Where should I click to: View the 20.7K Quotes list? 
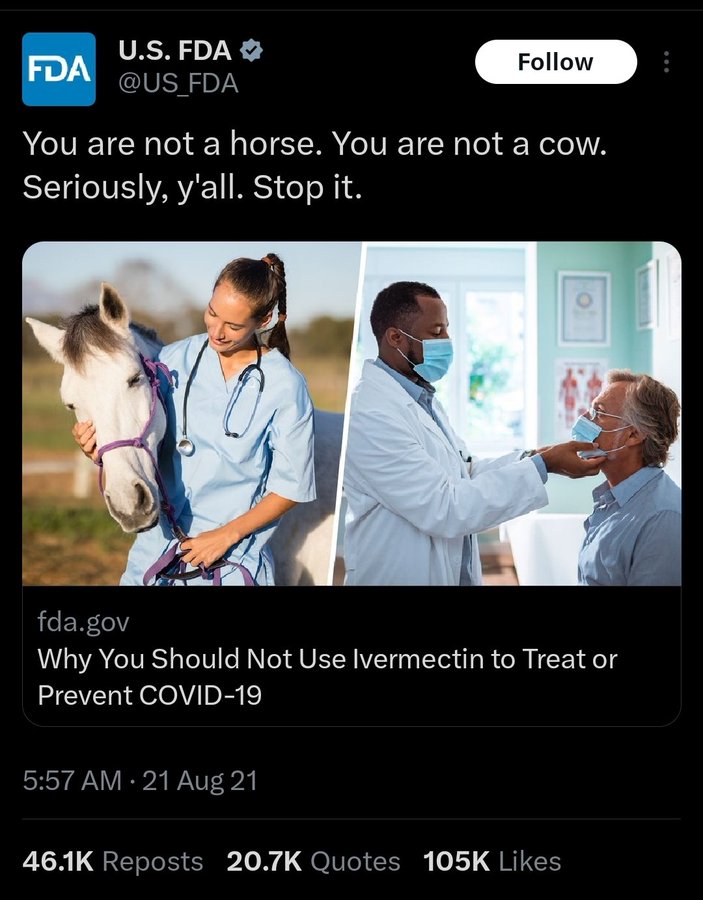[x=313, y=862]
